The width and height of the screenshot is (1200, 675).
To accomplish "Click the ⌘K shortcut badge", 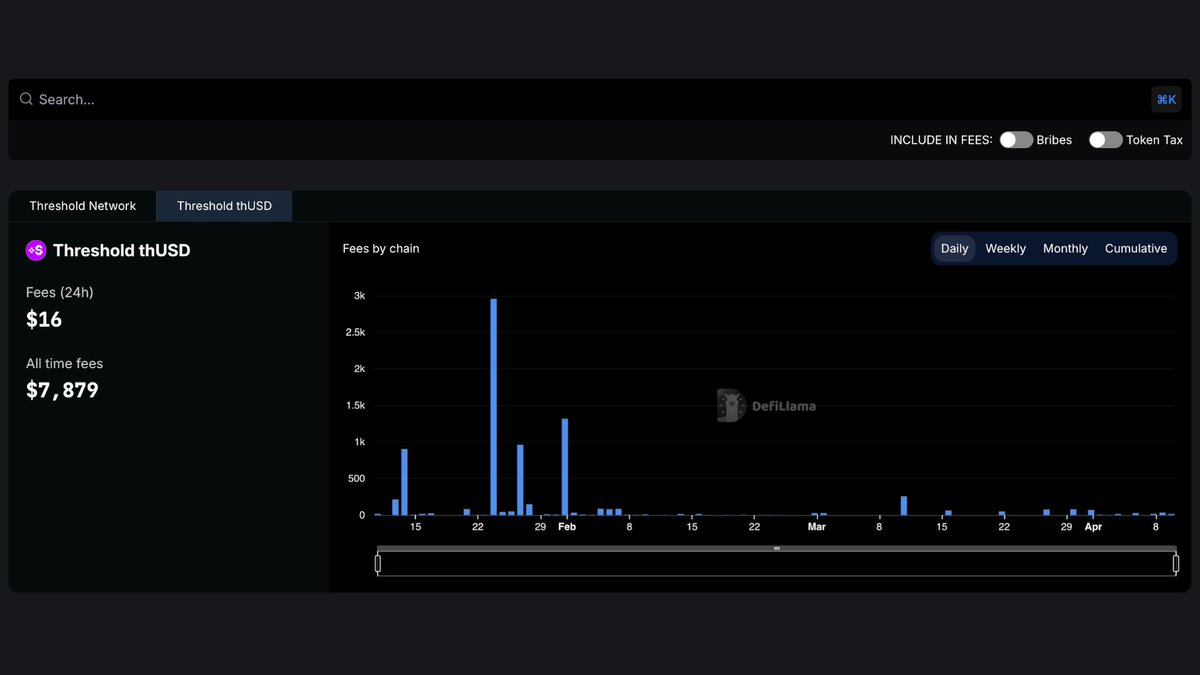I will 1166,99.
